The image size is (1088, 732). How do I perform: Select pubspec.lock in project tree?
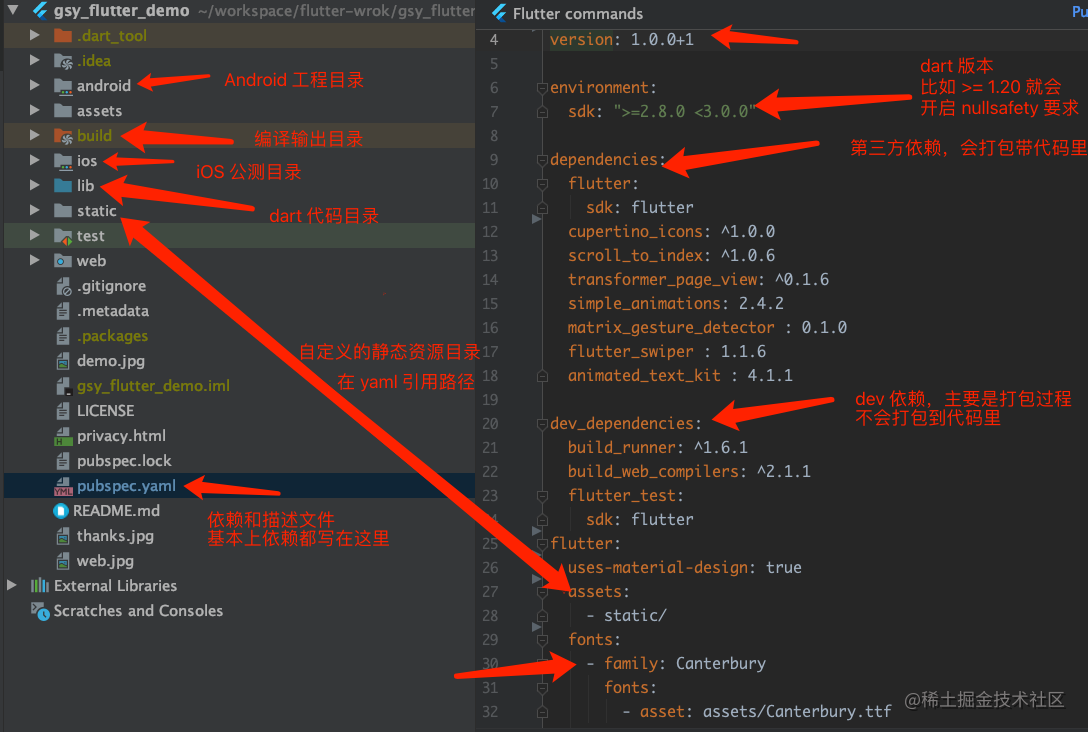124,461
